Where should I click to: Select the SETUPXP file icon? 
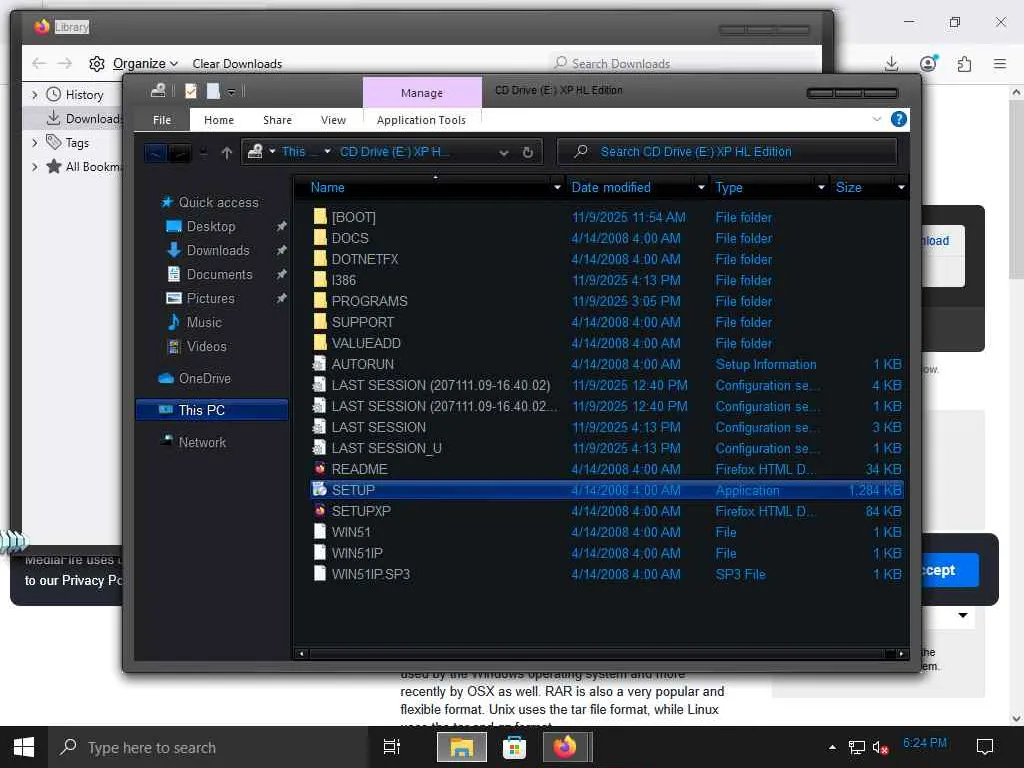tap(319, 510)
